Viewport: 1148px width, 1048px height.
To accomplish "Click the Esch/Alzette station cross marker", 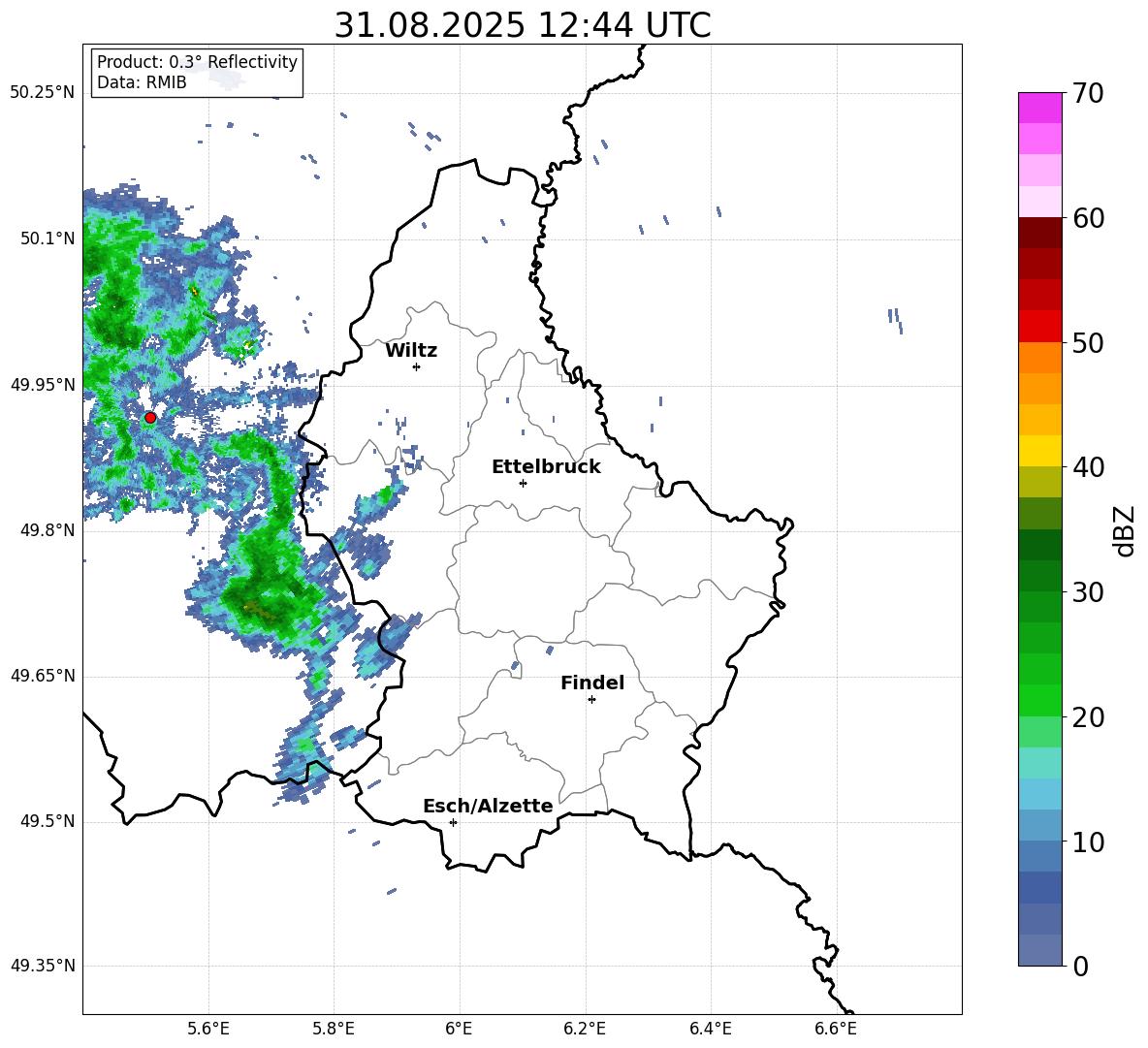I will click(x=453, y=822).
